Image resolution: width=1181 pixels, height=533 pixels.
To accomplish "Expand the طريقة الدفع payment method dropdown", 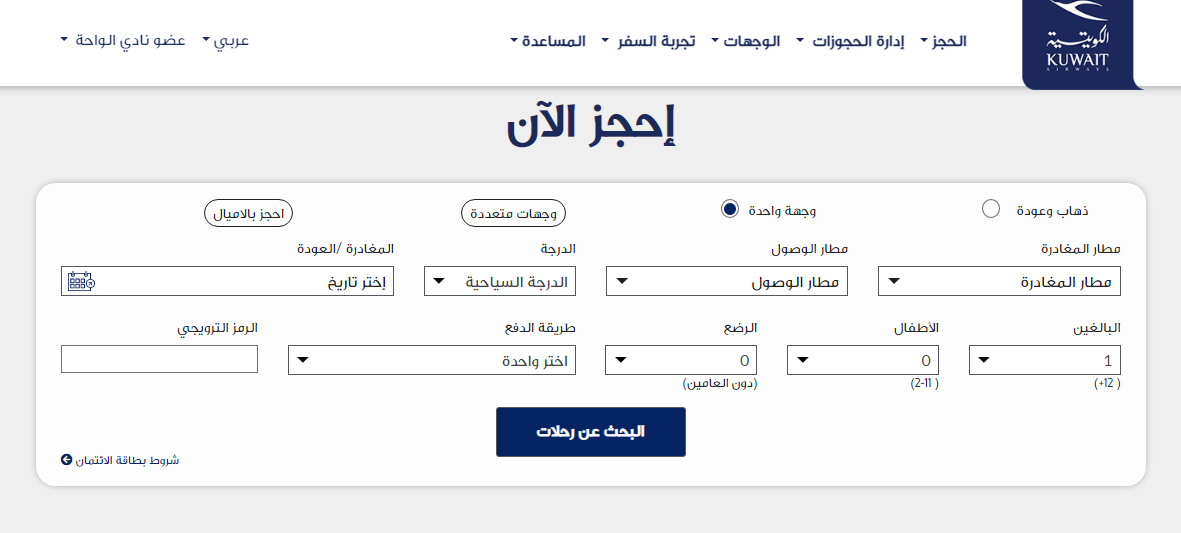I will pyautogui.click(x=432, y=360).
